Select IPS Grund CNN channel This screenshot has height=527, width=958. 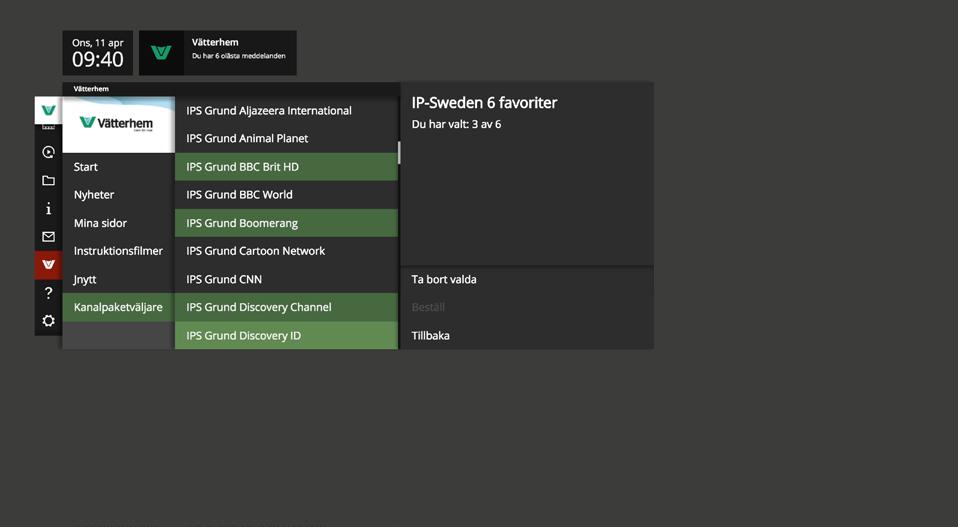click(286, 279)
